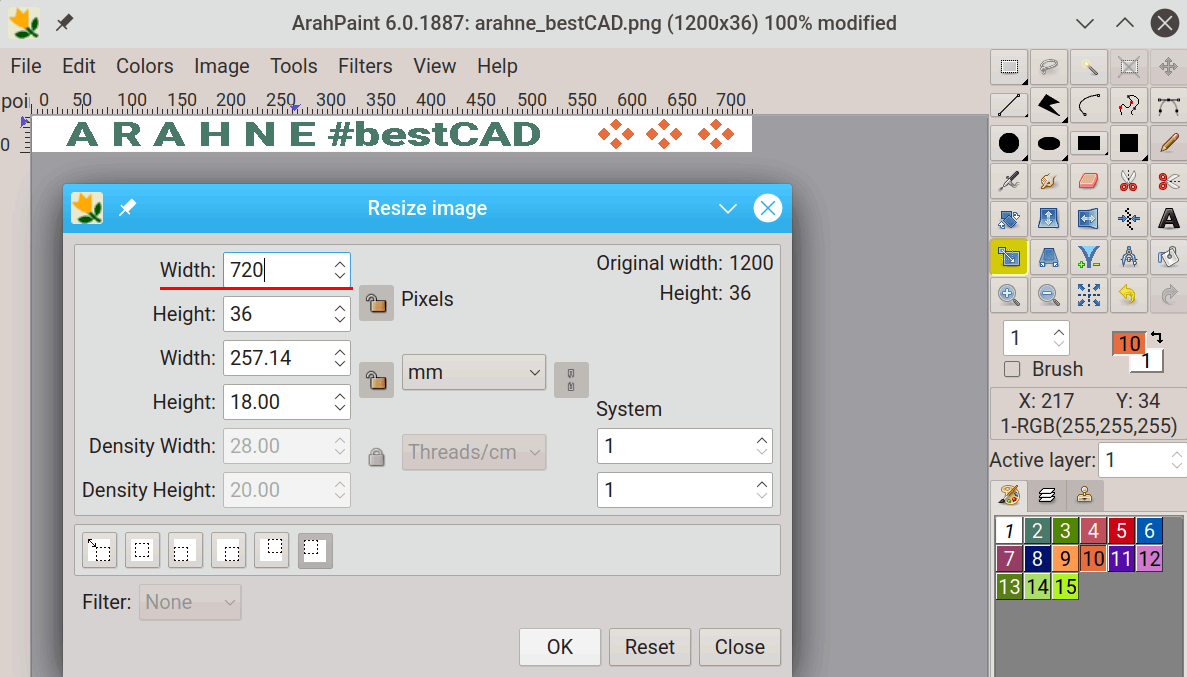Click the pixel Width spinner arrows
1187x677 pixels.
coord(340,270)
